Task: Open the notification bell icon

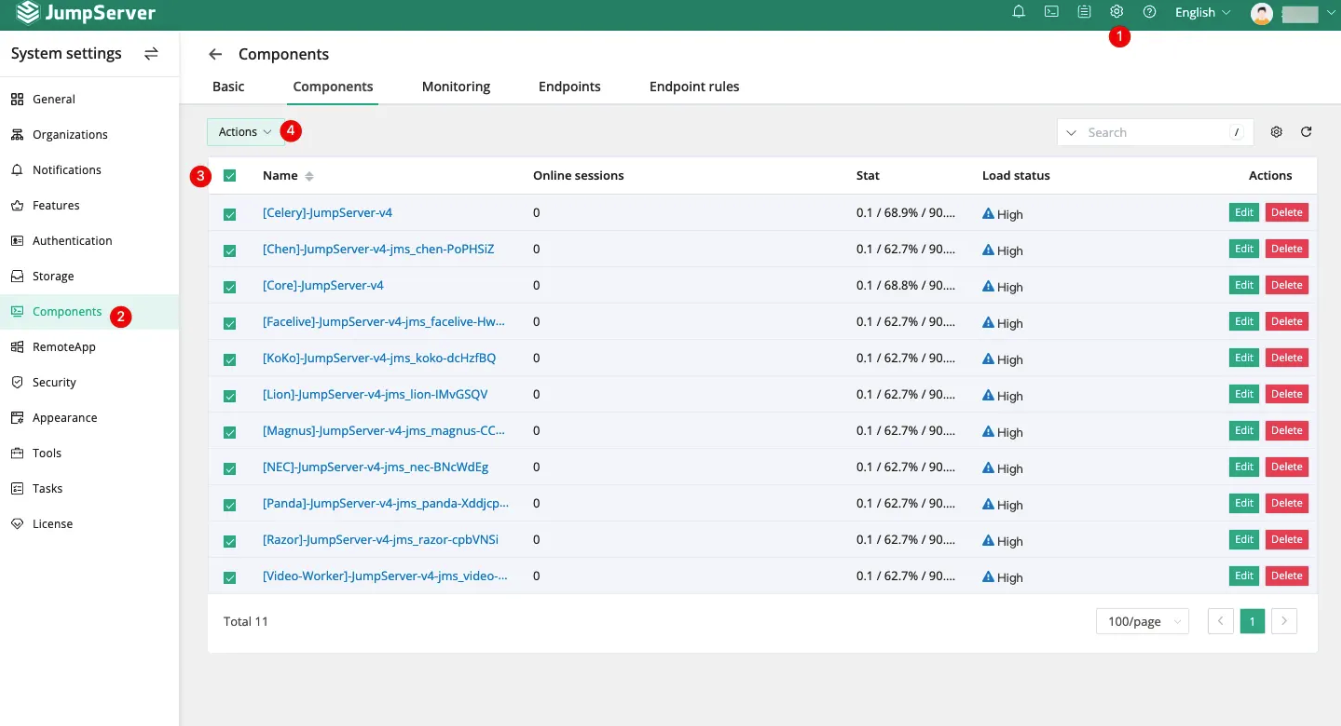Action: tap(1019, 12)
